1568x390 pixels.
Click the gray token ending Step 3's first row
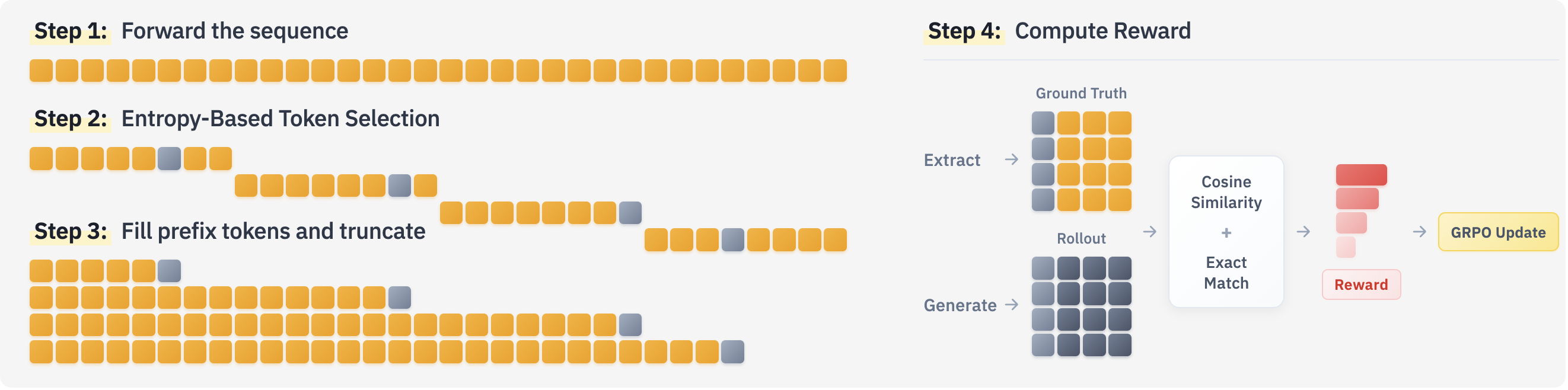coord(169,271)
